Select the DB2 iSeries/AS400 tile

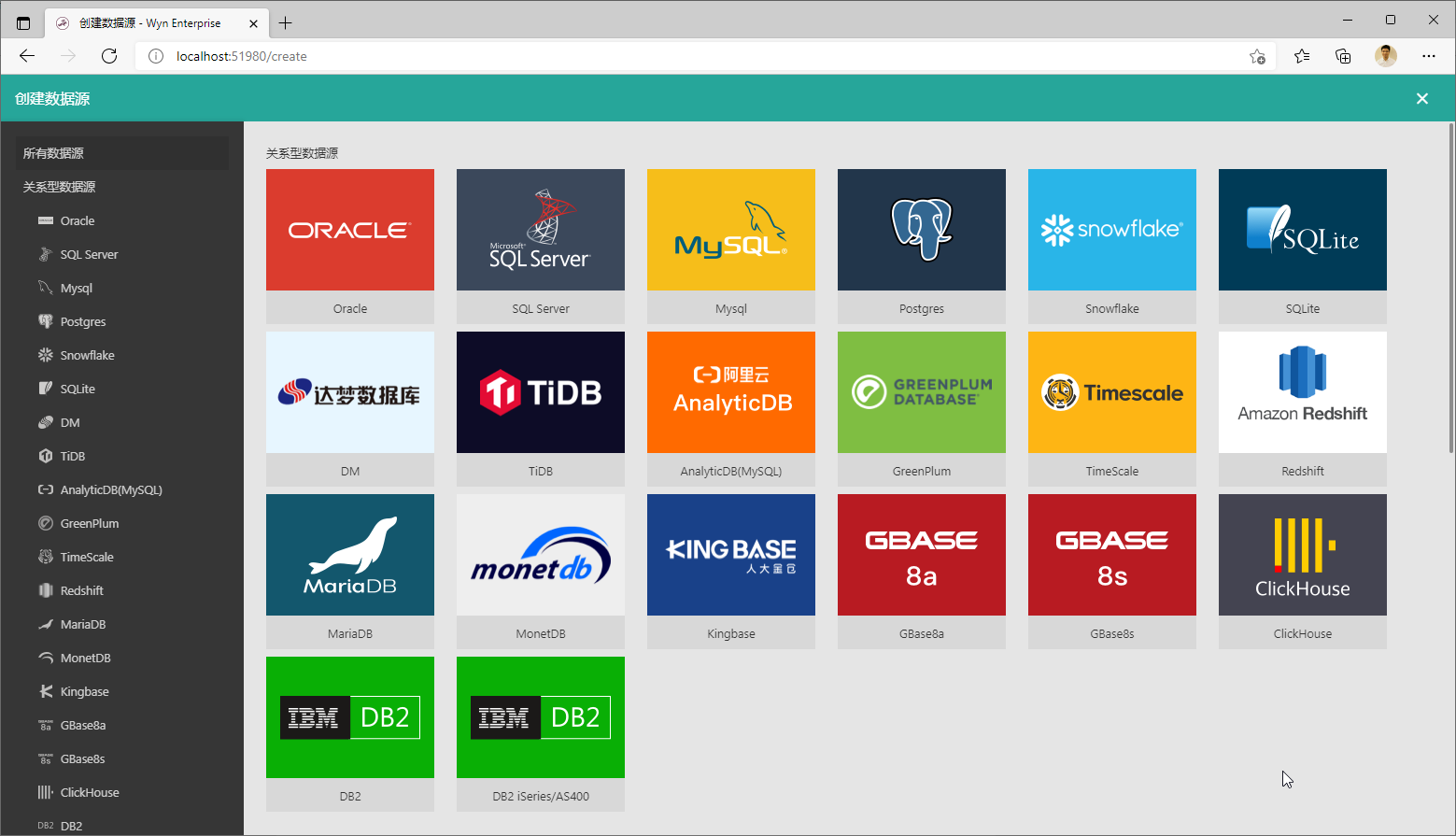(x=541, y=733)
